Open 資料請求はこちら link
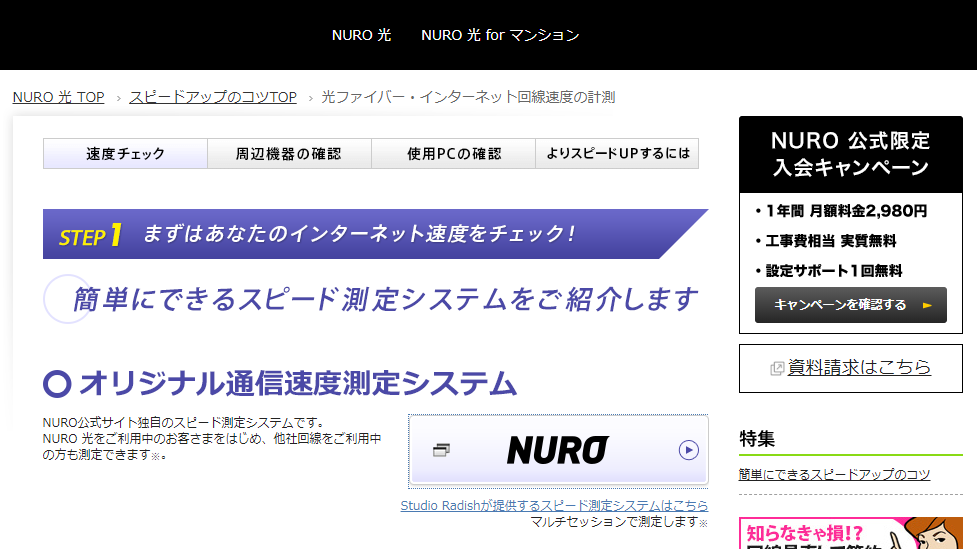This screenshot has height=549, width=977. (859, 367)
